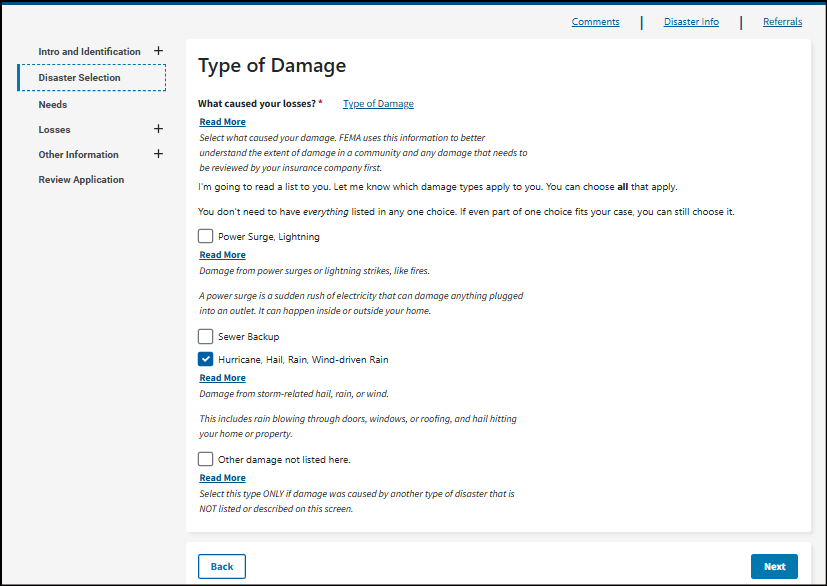Uncheck Hurricane, Hail, Rain, Wind-driven Rain
827x586 pixels.
pyautogui.click(x=206, y=359)
